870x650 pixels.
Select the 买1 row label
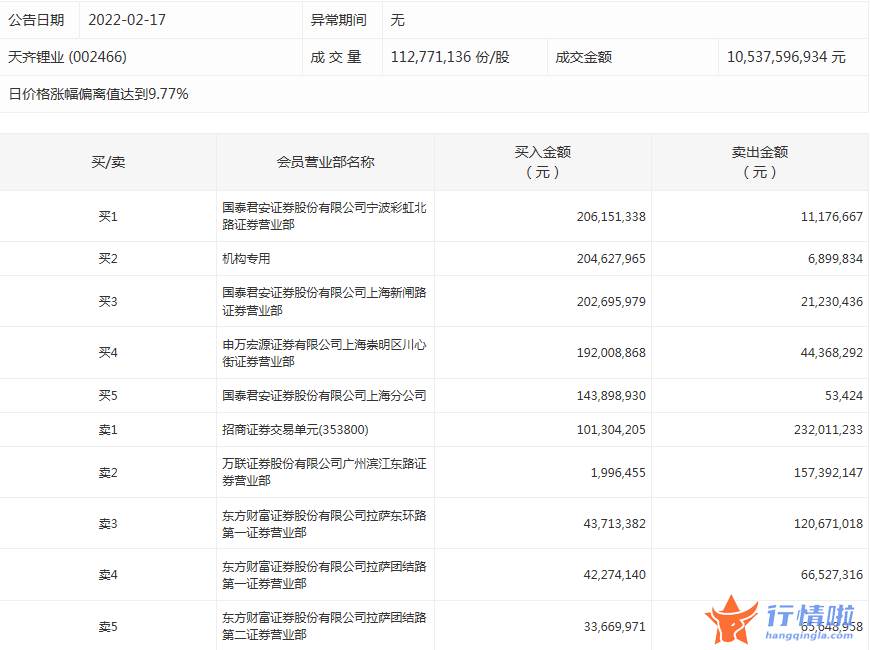point(108,216)
